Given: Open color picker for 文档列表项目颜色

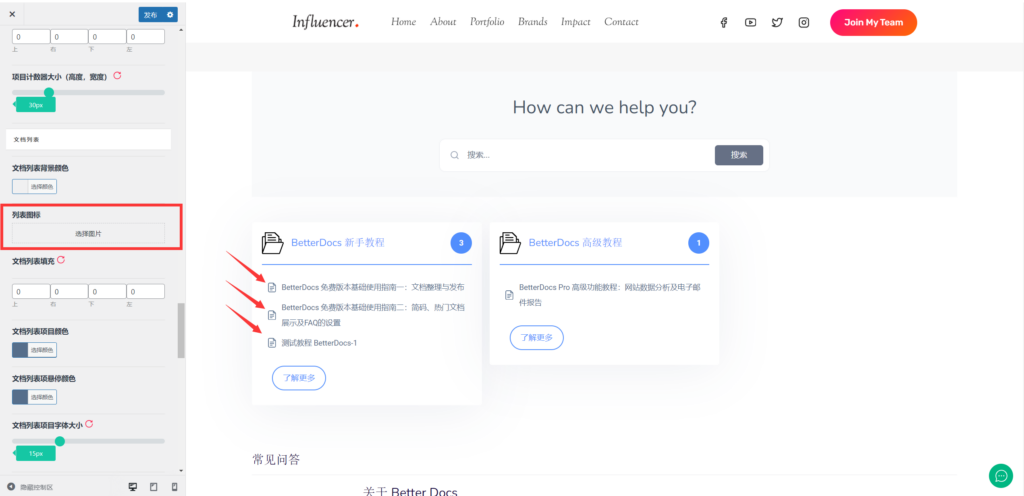Looking at the screenshot, I should (34, 350).
